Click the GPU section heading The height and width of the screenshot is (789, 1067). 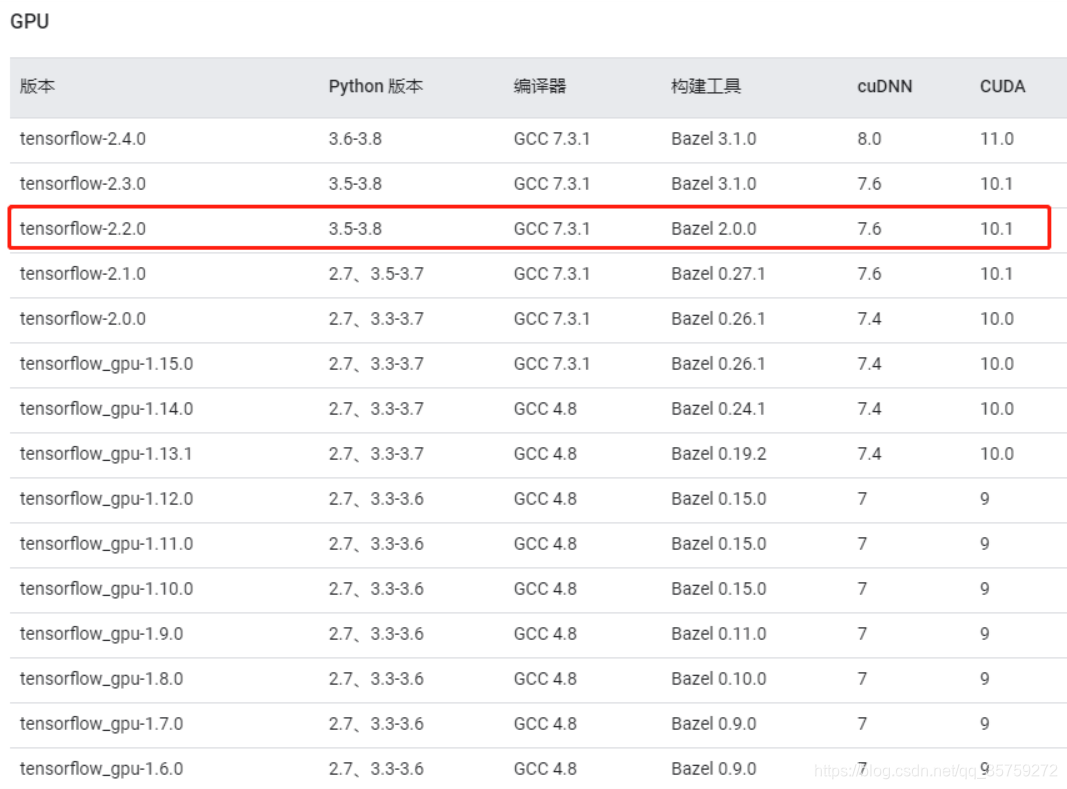[29, 21]
